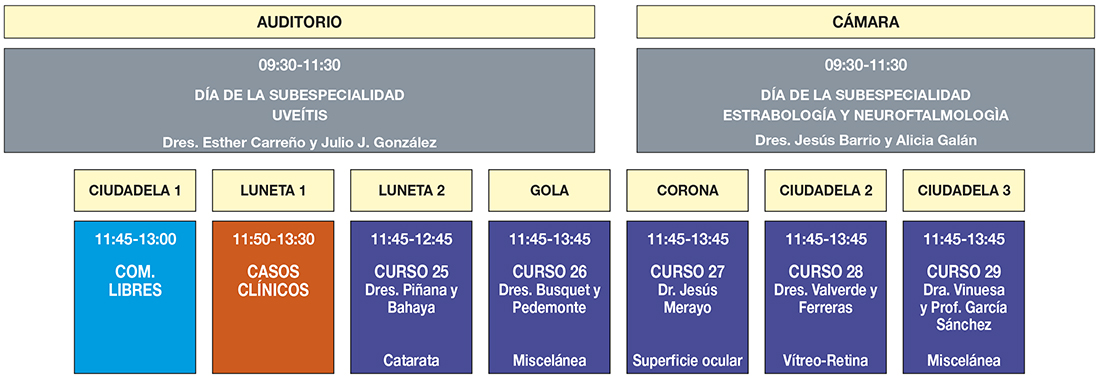Viewport: 1100px width, 378px height.
Task: Click the CIUDADELA 1 room label
Action: (135, 190)
